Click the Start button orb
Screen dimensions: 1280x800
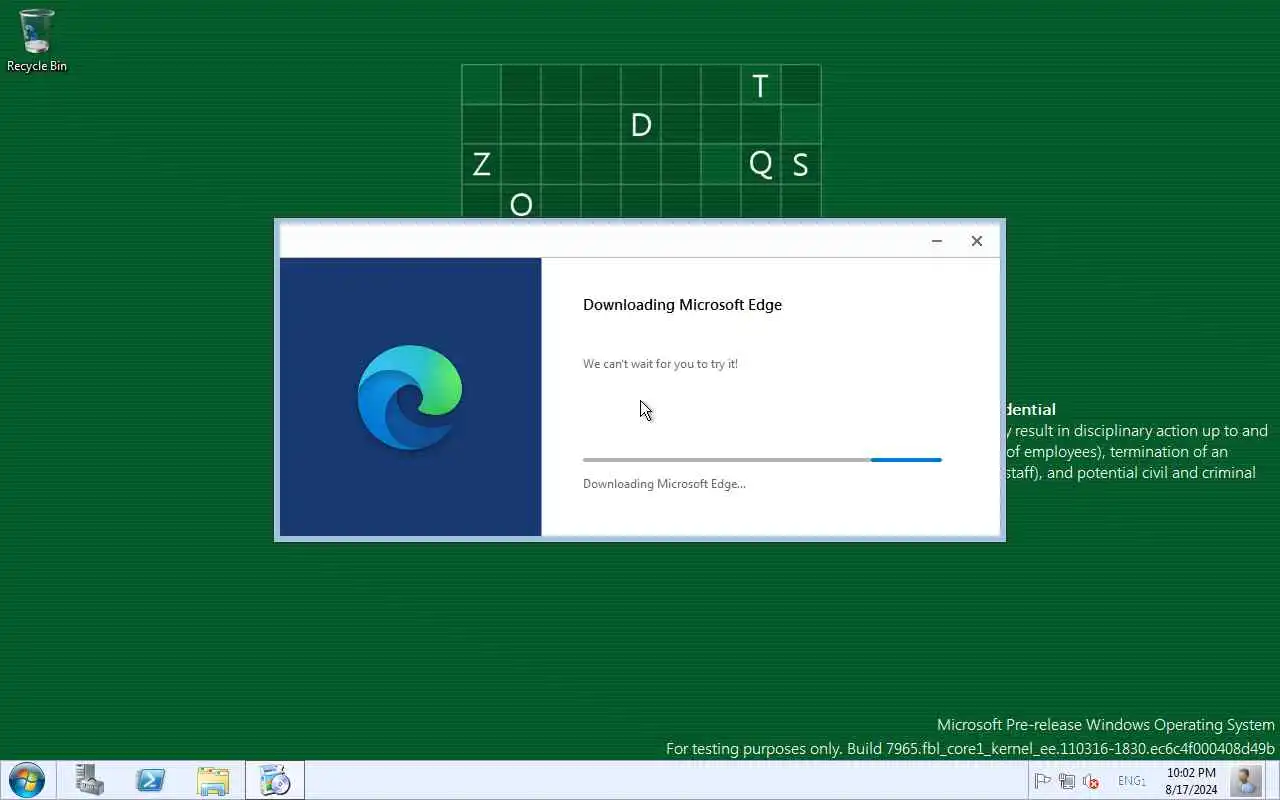[26, 780]
